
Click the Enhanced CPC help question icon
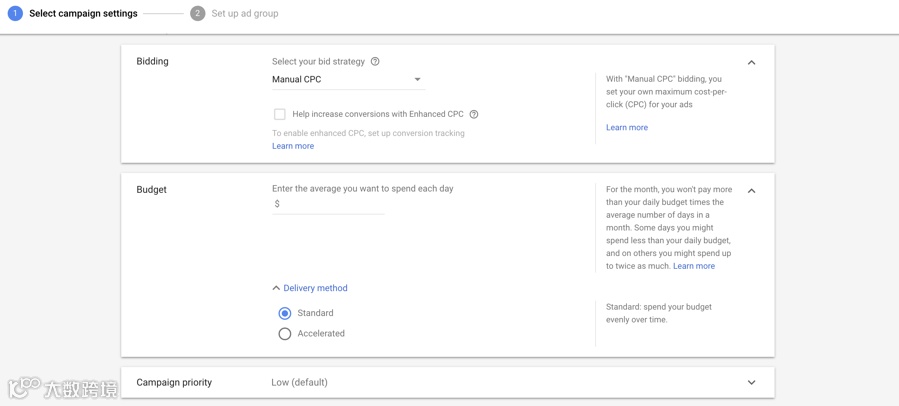point(474,114)
